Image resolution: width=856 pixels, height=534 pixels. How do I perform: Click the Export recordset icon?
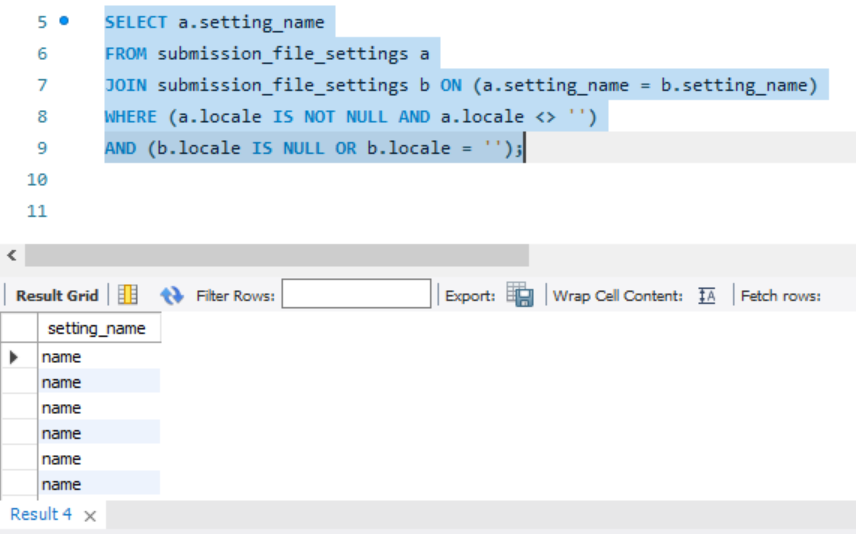(x=520, y=294)
